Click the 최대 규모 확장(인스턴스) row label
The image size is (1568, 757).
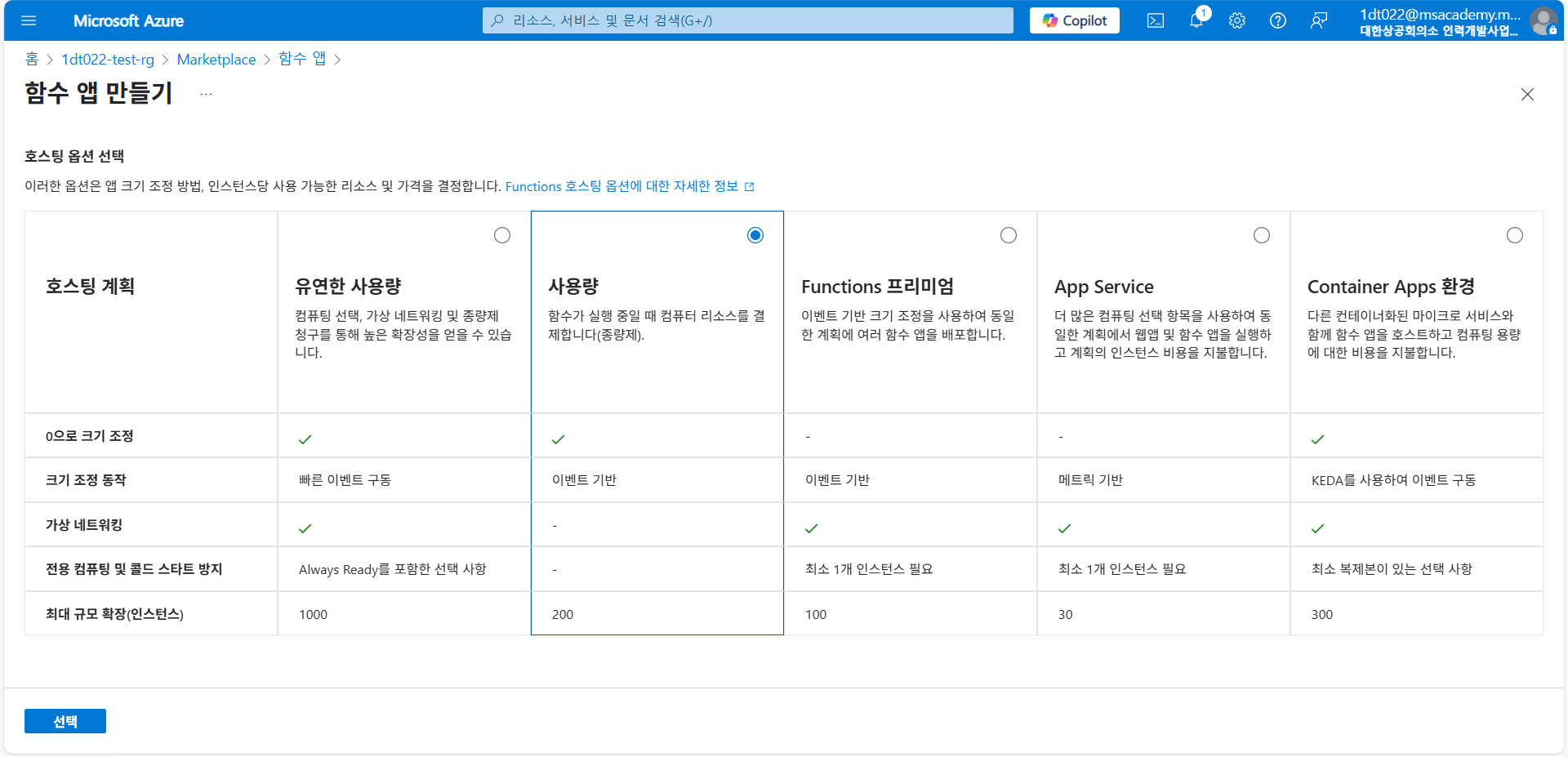[x=114, y=614]
